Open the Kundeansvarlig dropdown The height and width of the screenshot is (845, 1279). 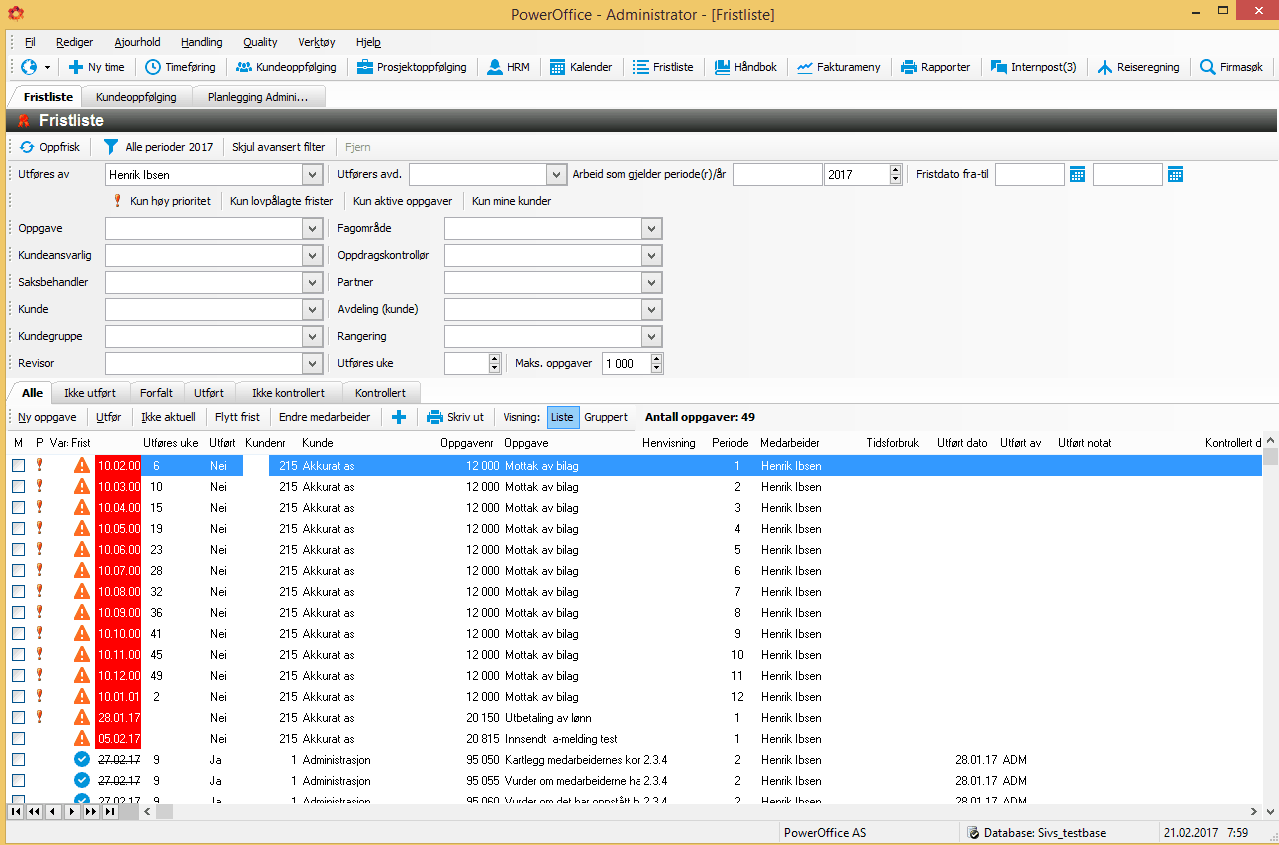[313, 256]
